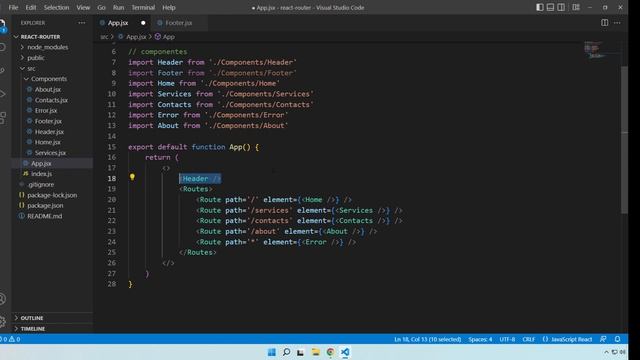Open File Explorer from the taskbar
The image size is (640, 360).
coord(316,352)
